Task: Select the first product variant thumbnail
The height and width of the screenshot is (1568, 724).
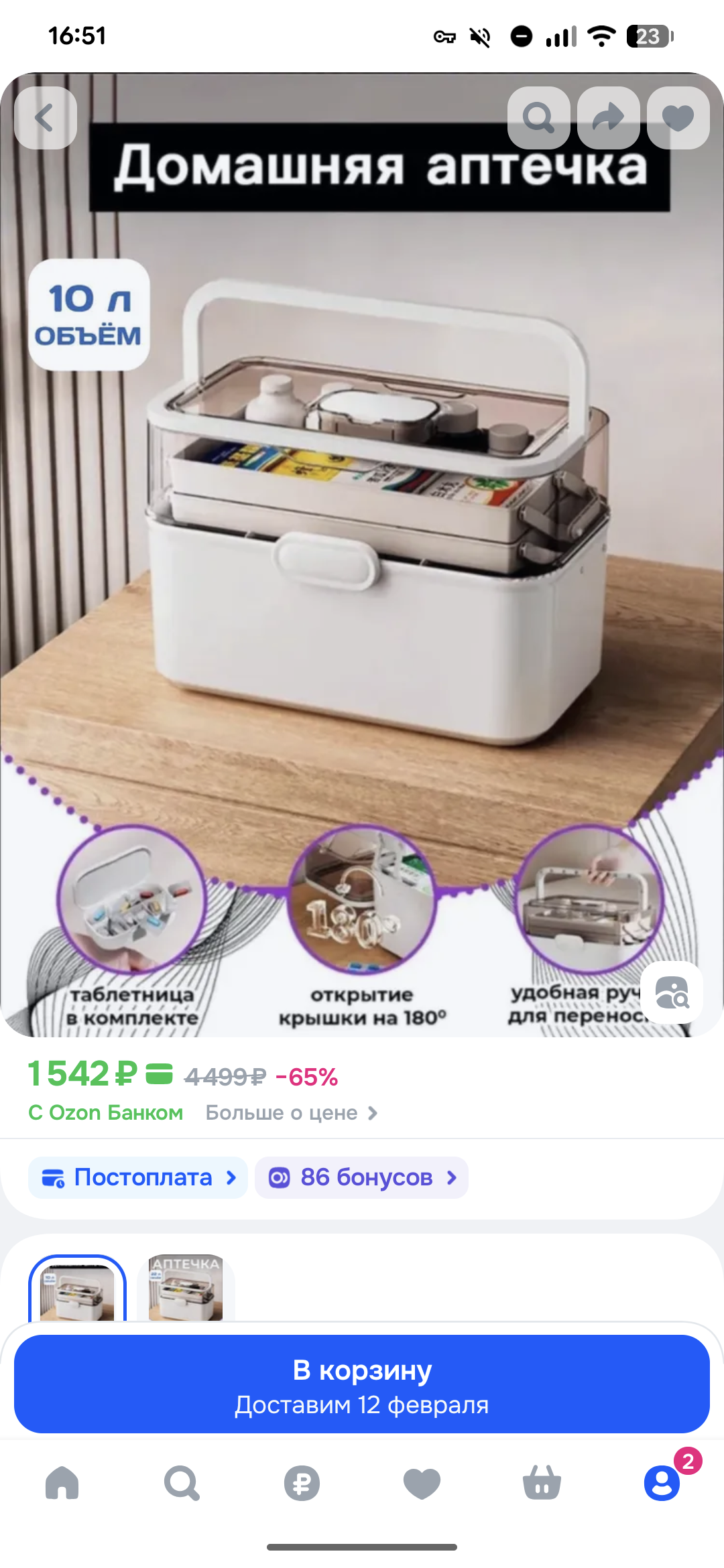Action: pos(77,1288)
